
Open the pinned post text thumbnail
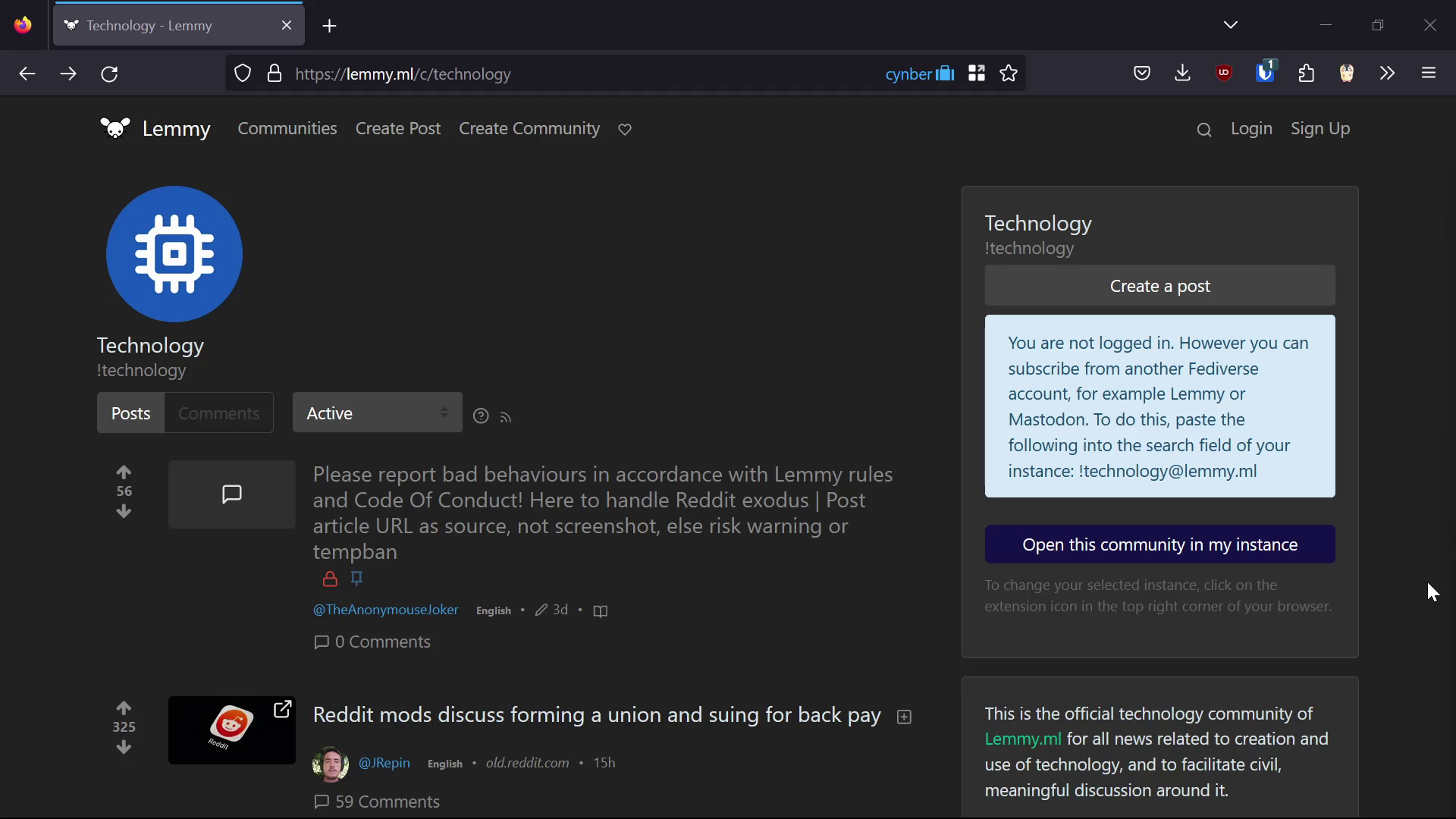click(x=232, y=494)
